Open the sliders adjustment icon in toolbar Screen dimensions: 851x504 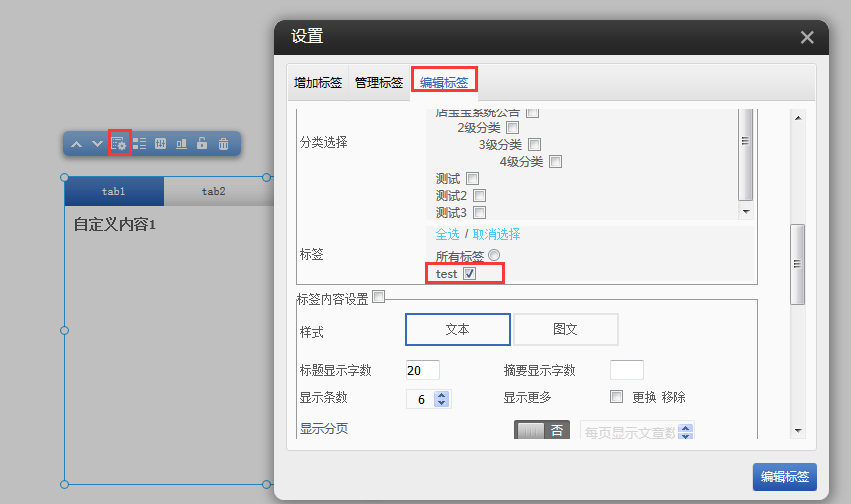point(160,144)
